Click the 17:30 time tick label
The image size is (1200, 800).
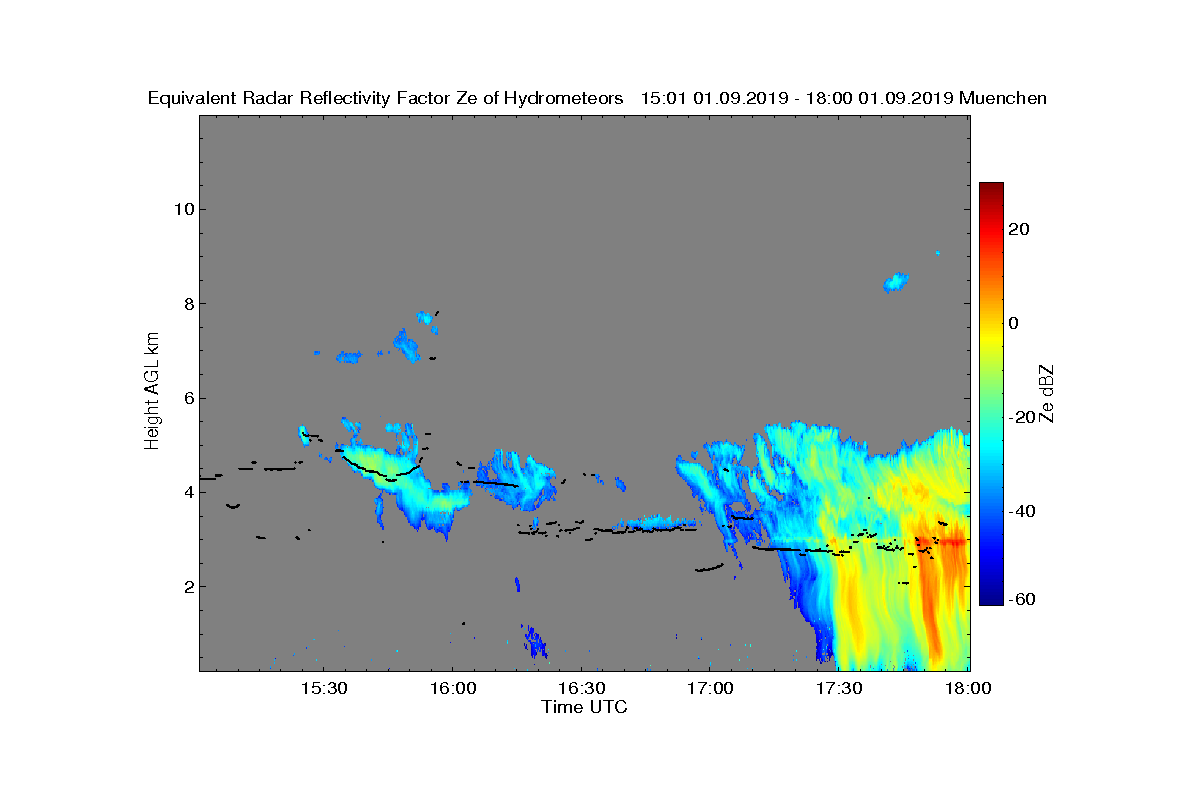coord(840,688)
